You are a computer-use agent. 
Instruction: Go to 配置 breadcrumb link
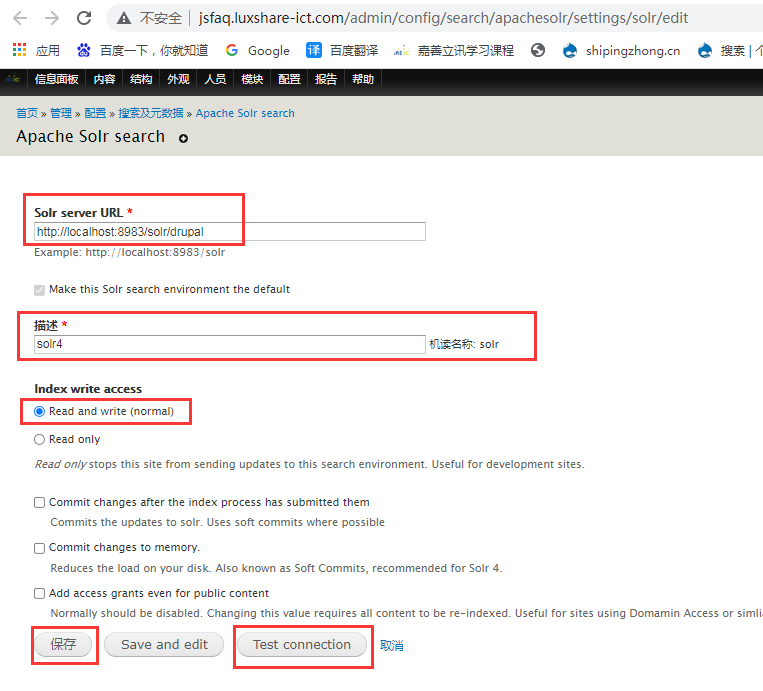pyautogui.click(x=95, y=113)
